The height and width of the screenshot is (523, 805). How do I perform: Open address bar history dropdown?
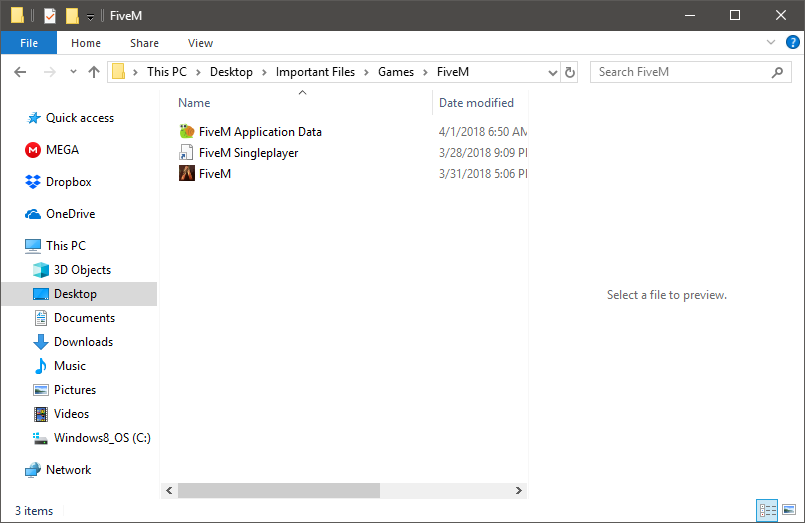[x=552, y=72]
